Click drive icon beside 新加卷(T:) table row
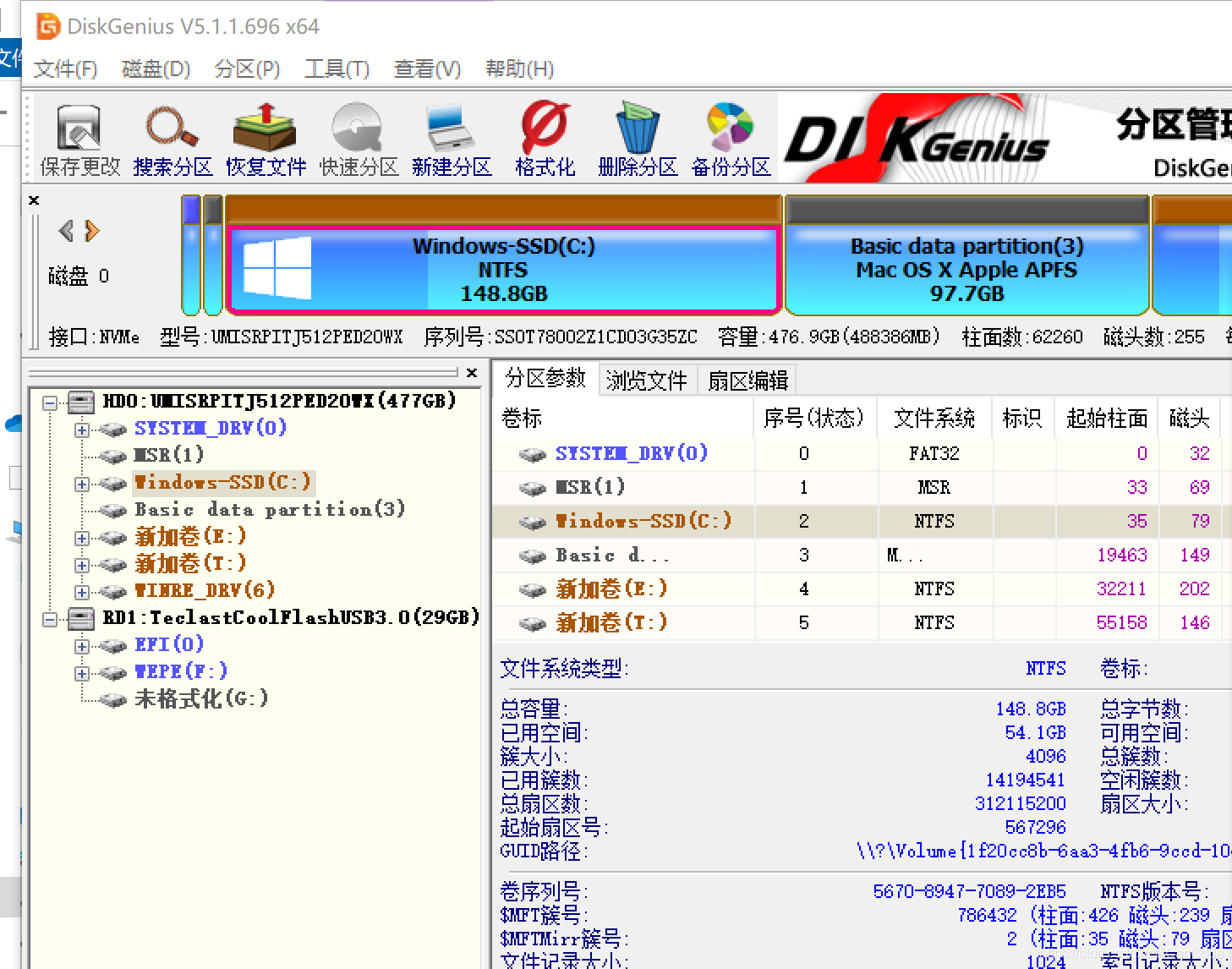1232x969 pixels. click(533, 624)
